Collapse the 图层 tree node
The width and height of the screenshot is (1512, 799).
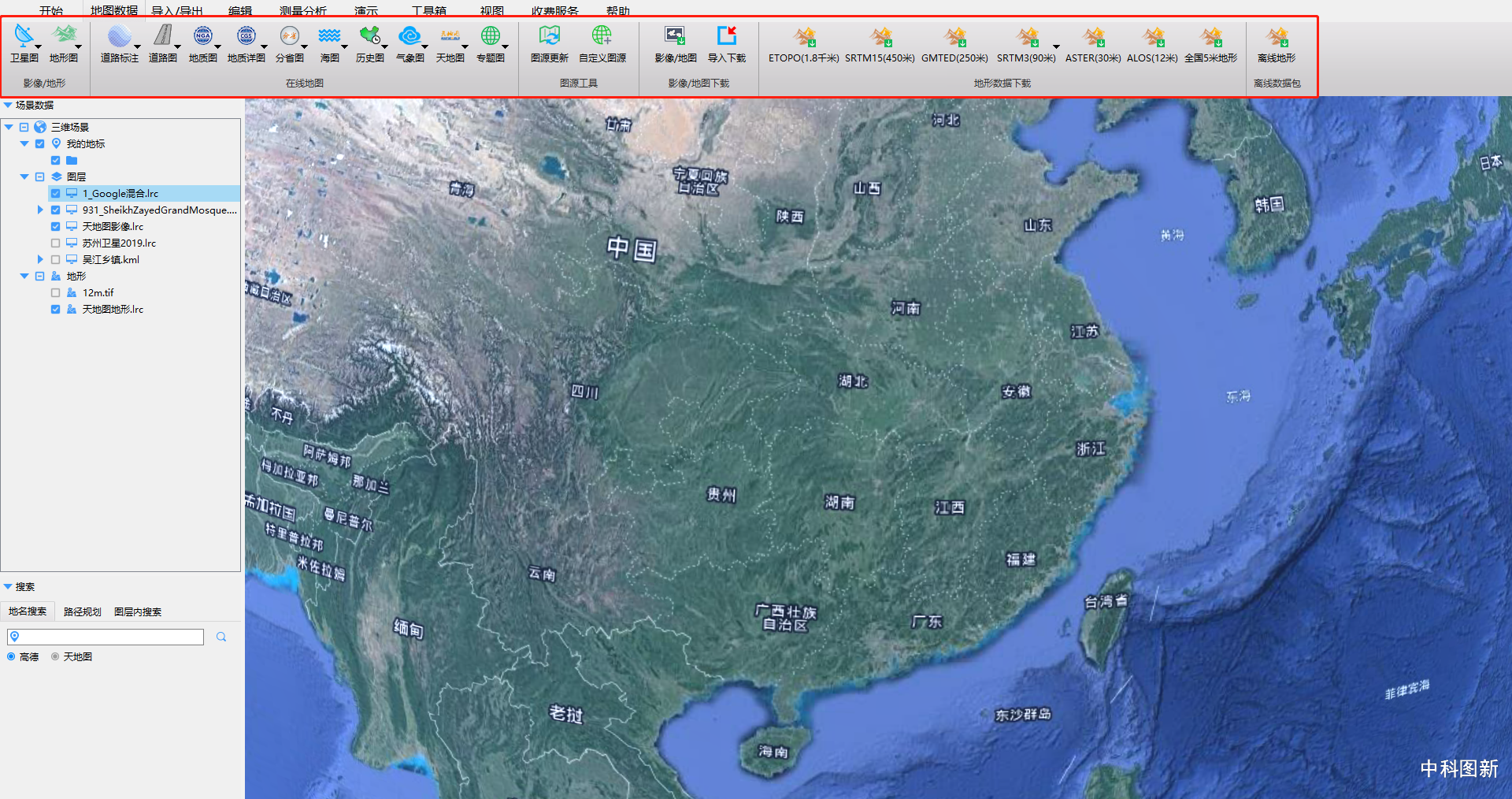(x=24, y=177)
